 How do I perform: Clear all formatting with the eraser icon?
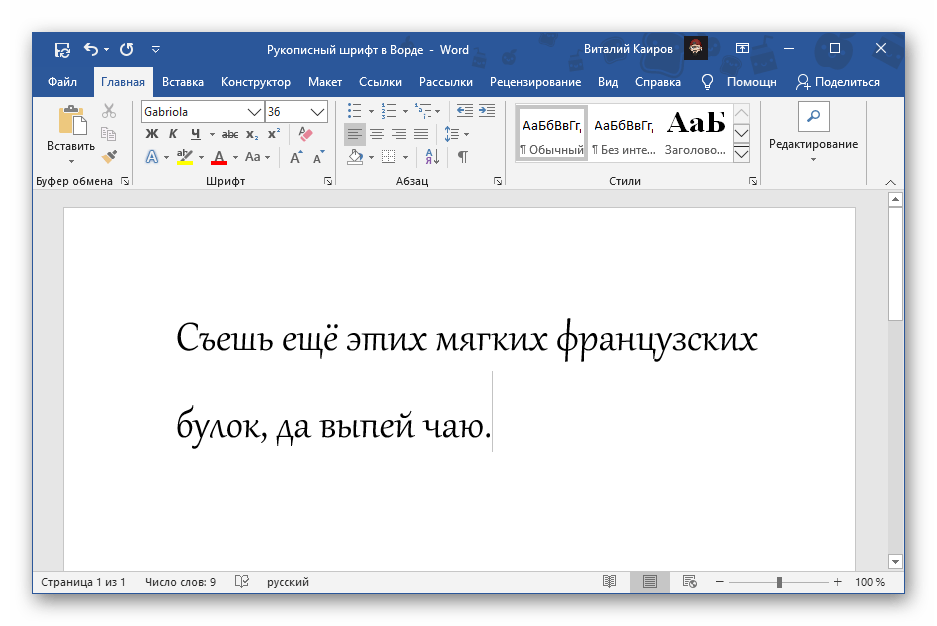click(306, 134)
